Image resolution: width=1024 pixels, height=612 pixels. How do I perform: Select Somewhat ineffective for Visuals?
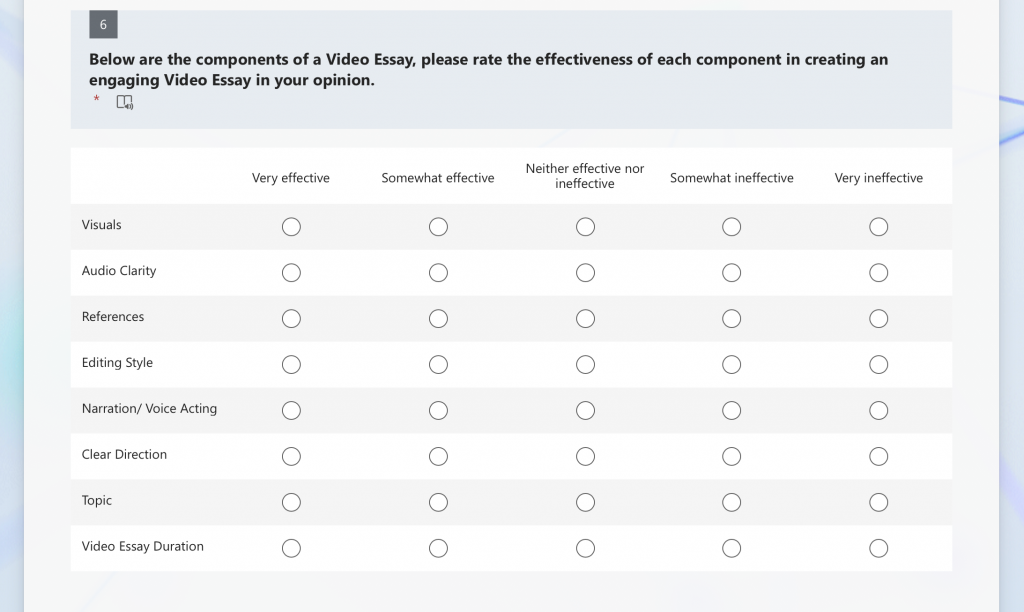click(x=731, y=227)
